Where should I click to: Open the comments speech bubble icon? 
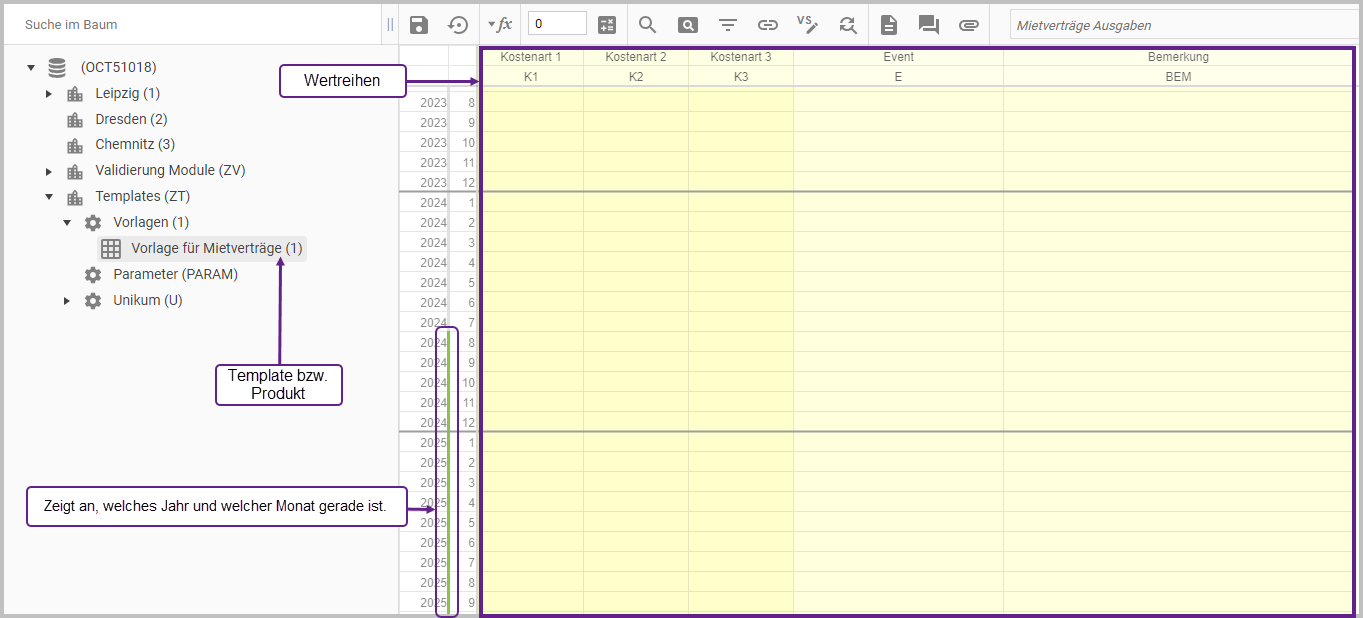928,25
